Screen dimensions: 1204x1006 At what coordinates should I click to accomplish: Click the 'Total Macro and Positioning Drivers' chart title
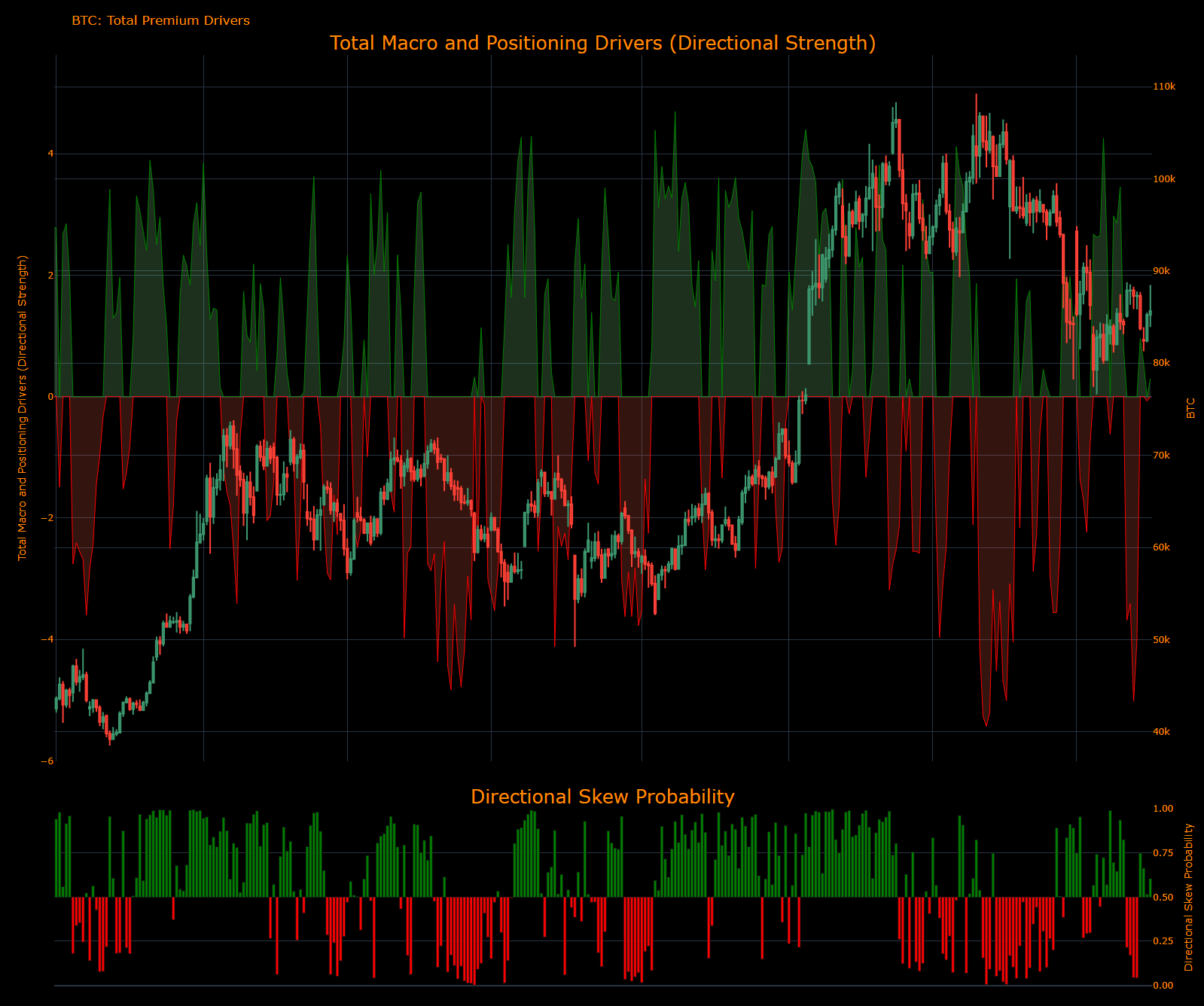(602, 43)
